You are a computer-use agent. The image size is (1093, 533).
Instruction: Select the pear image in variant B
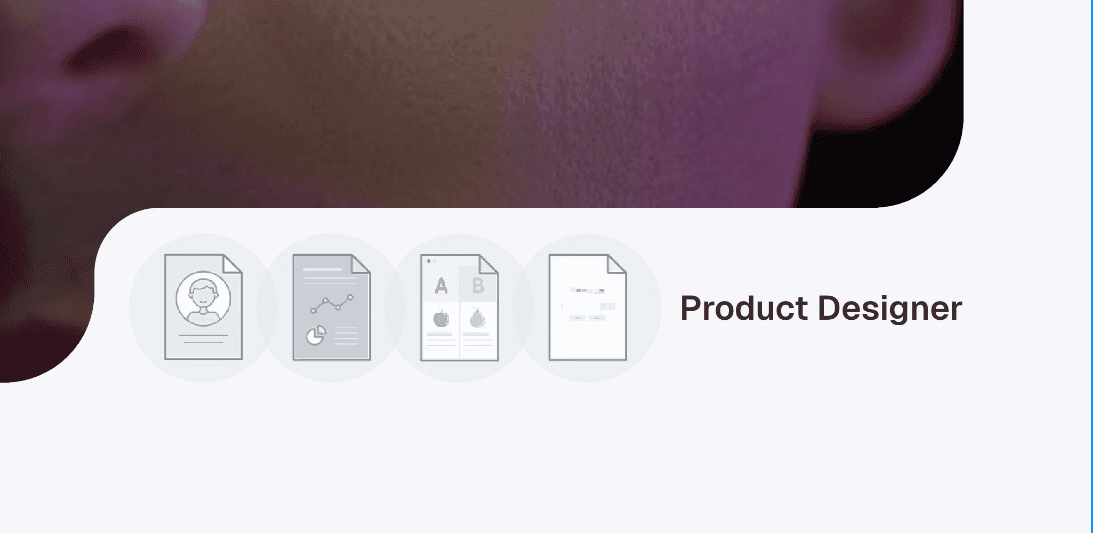[x=477, y=318]
